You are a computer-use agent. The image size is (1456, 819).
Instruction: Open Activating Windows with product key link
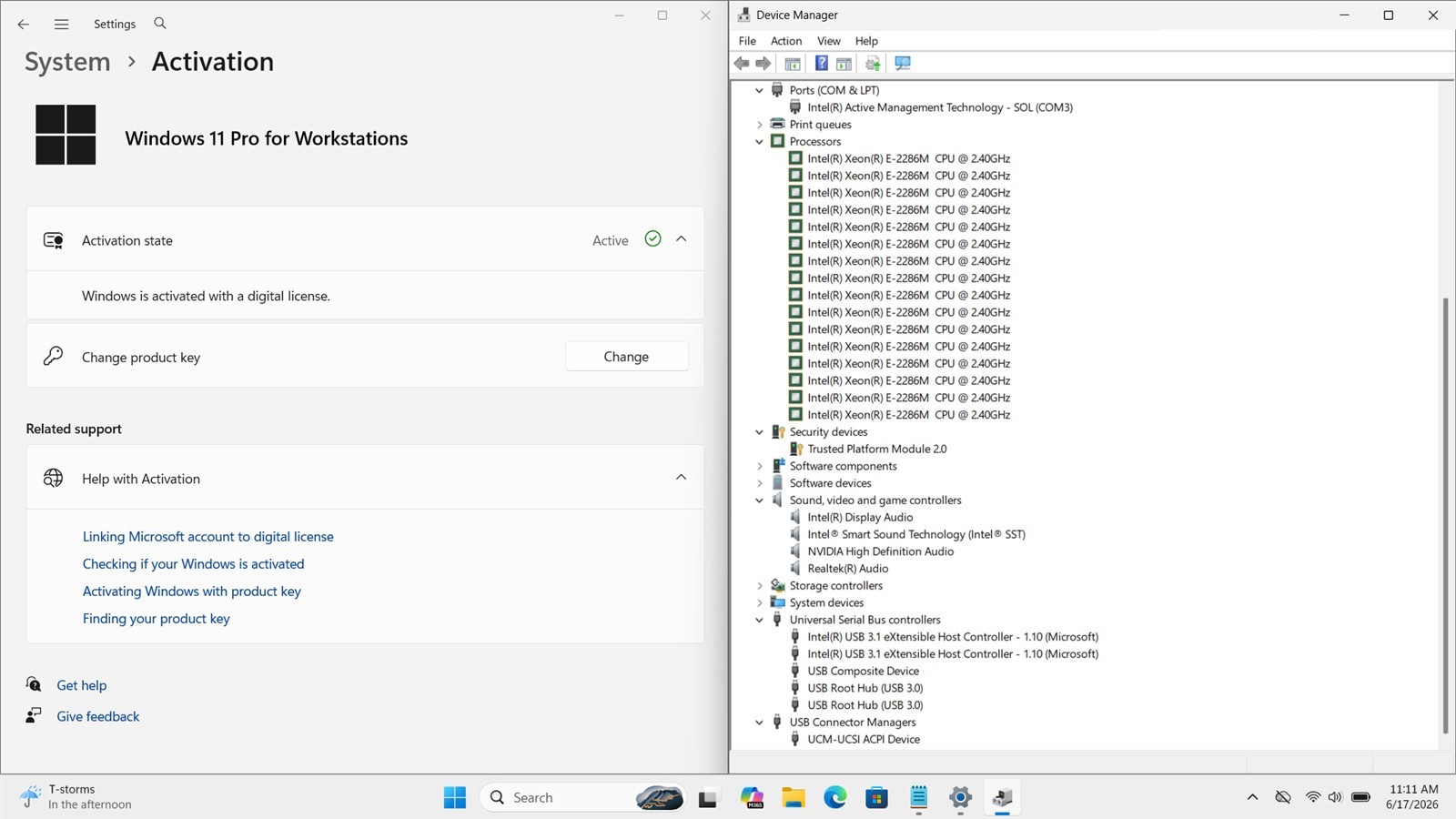tap(192, 591)
